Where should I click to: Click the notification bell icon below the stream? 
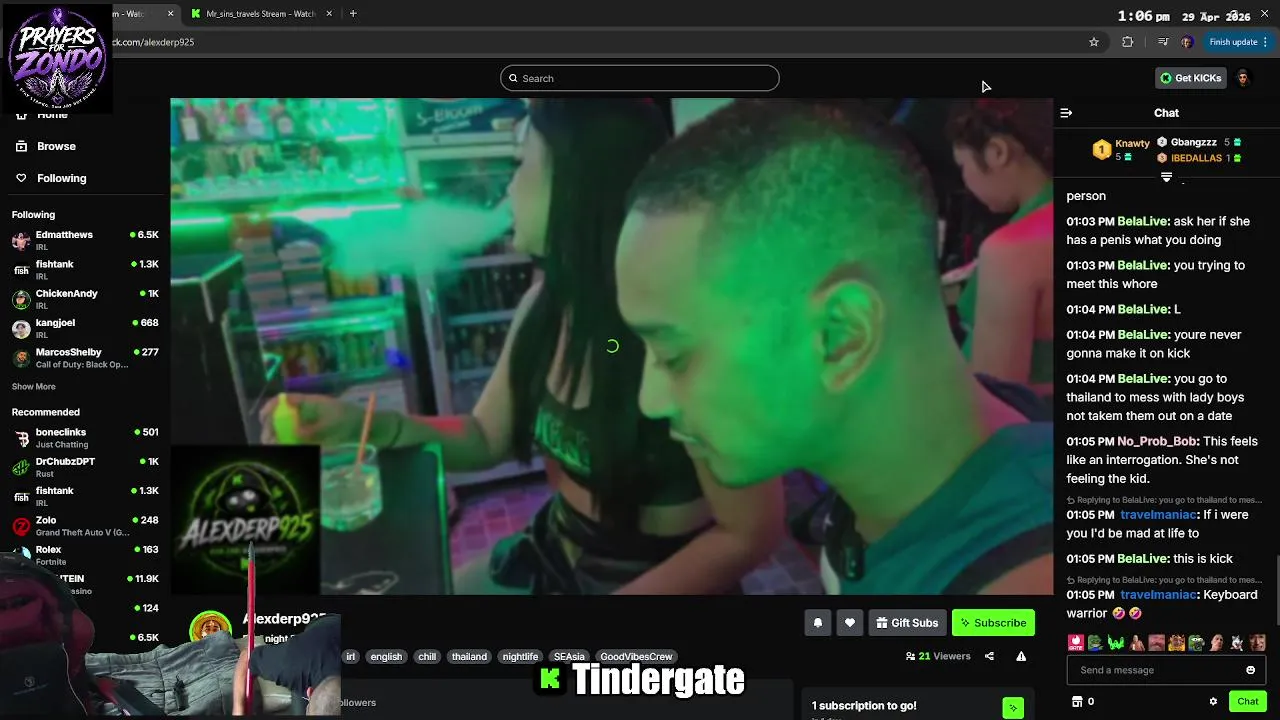pyautogui.click(x=817, y=623)
